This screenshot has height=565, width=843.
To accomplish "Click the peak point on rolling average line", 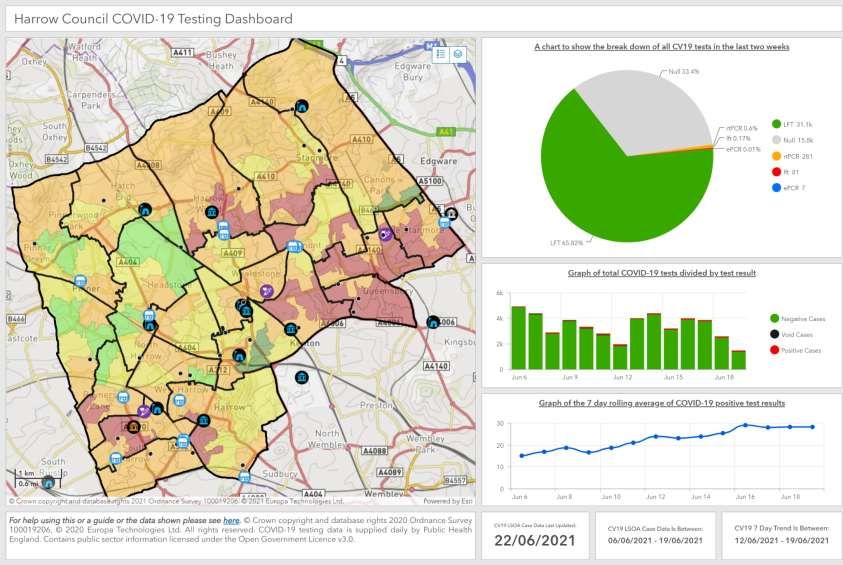I will 745,425.
